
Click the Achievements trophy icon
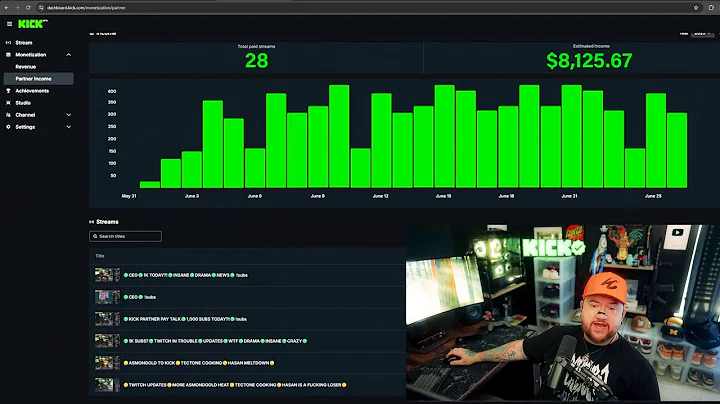8,91
